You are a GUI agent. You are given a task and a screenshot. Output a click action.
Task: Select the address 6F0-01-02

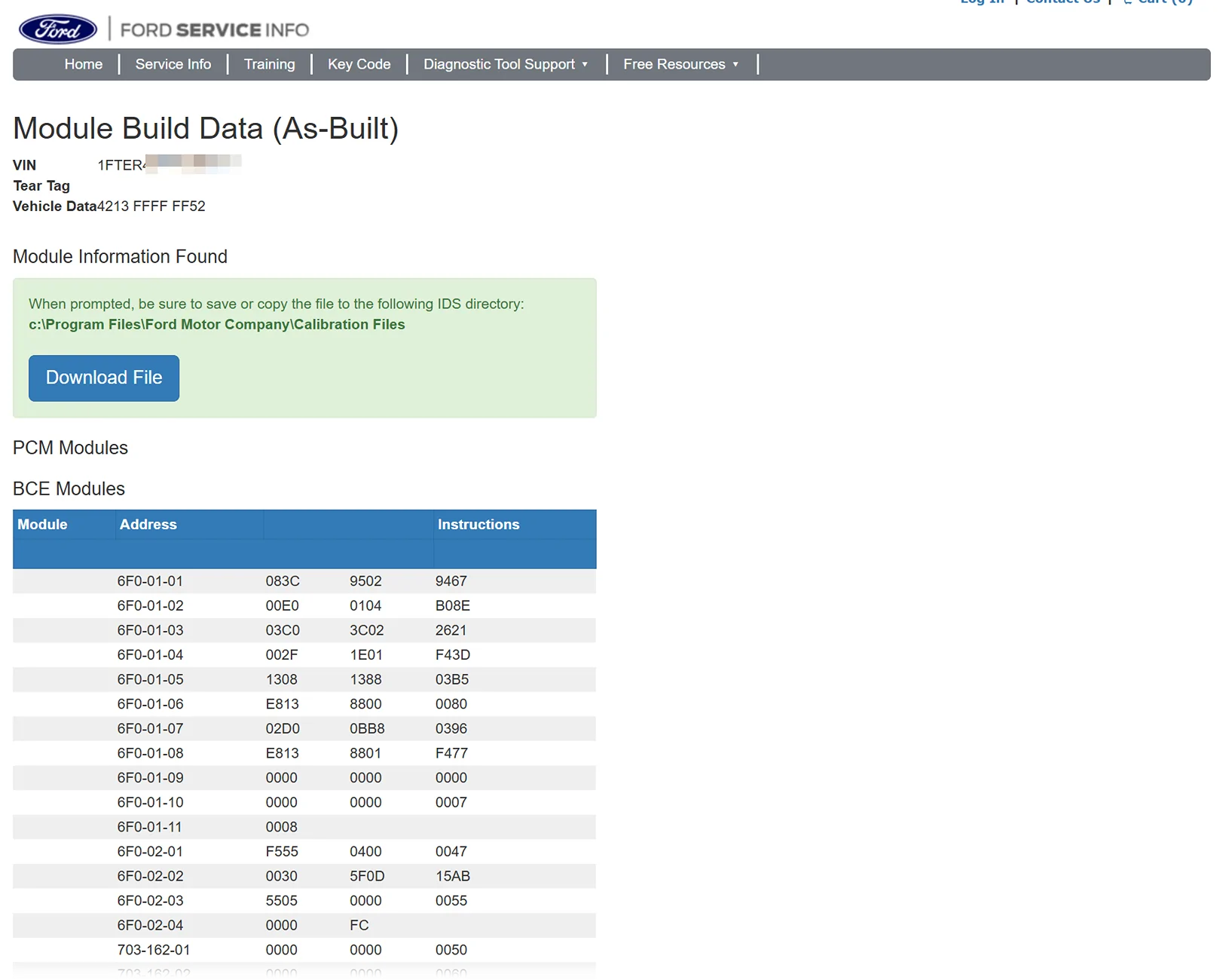(150, 605)
